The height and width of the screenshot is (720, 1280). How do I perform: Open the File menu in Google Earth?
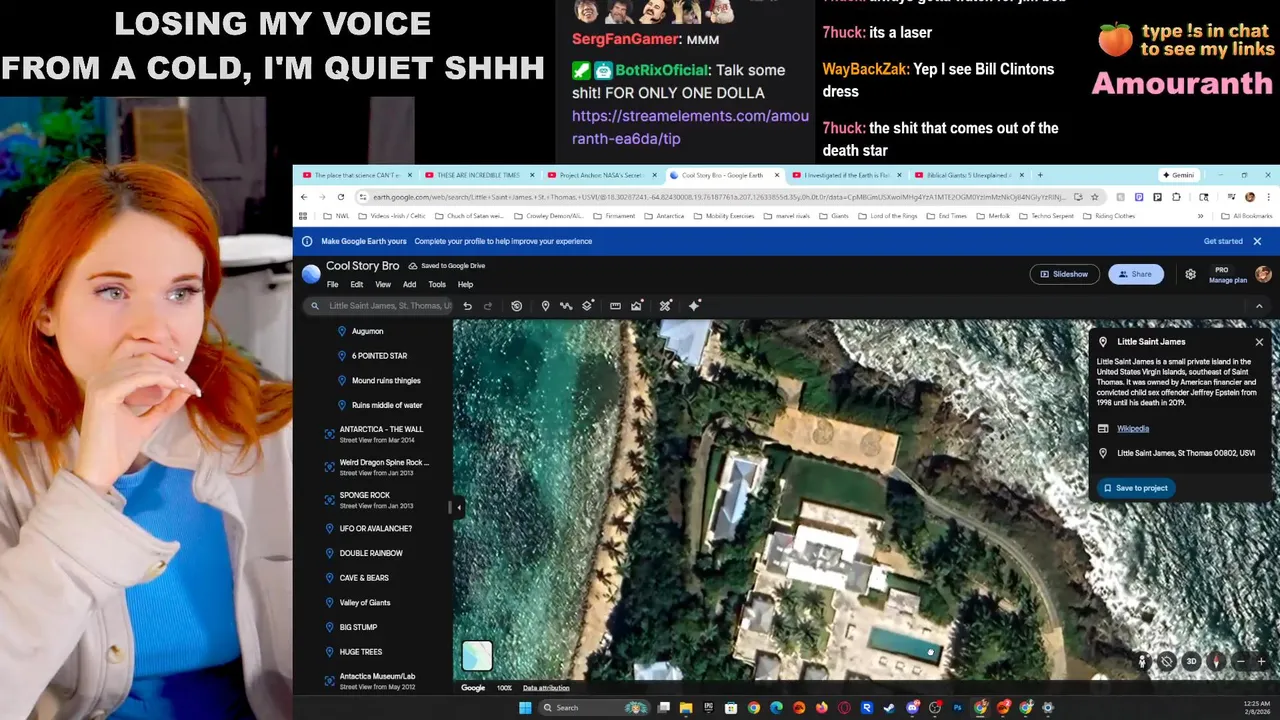(x=332, y=285)
